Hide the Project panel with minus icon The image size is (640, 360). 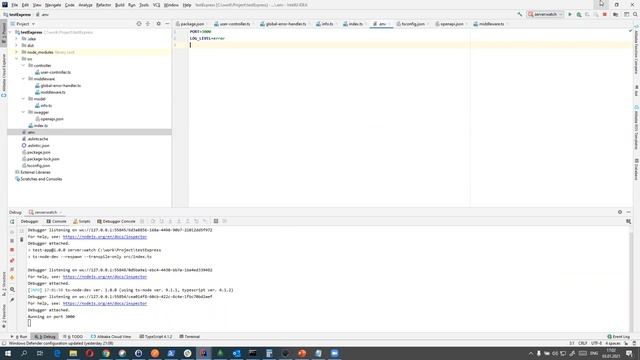pyautogui.click(x=167, y=24)
